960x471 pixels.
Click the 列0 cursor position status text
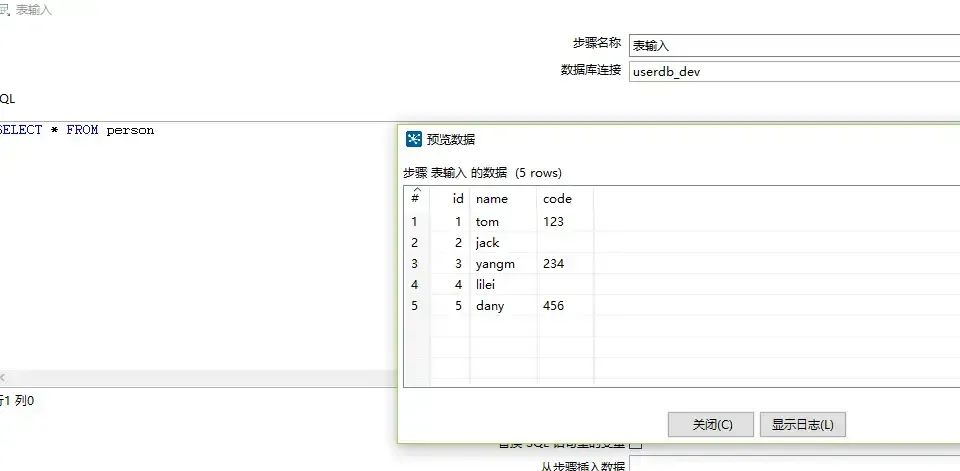pyautogui.click(x=24, y=401)
